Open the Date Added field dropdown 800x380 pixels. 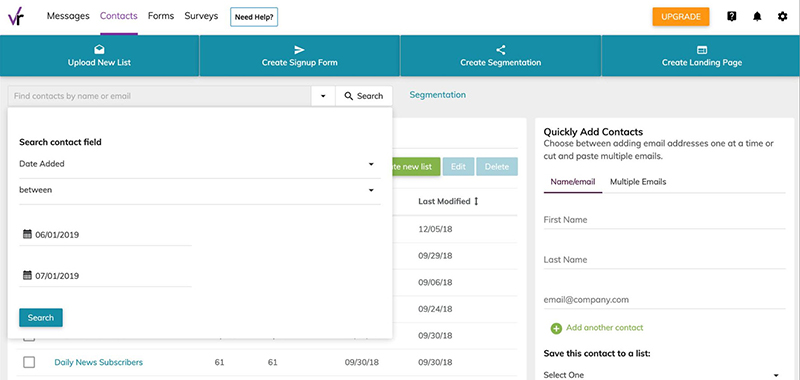coord(200,164)
